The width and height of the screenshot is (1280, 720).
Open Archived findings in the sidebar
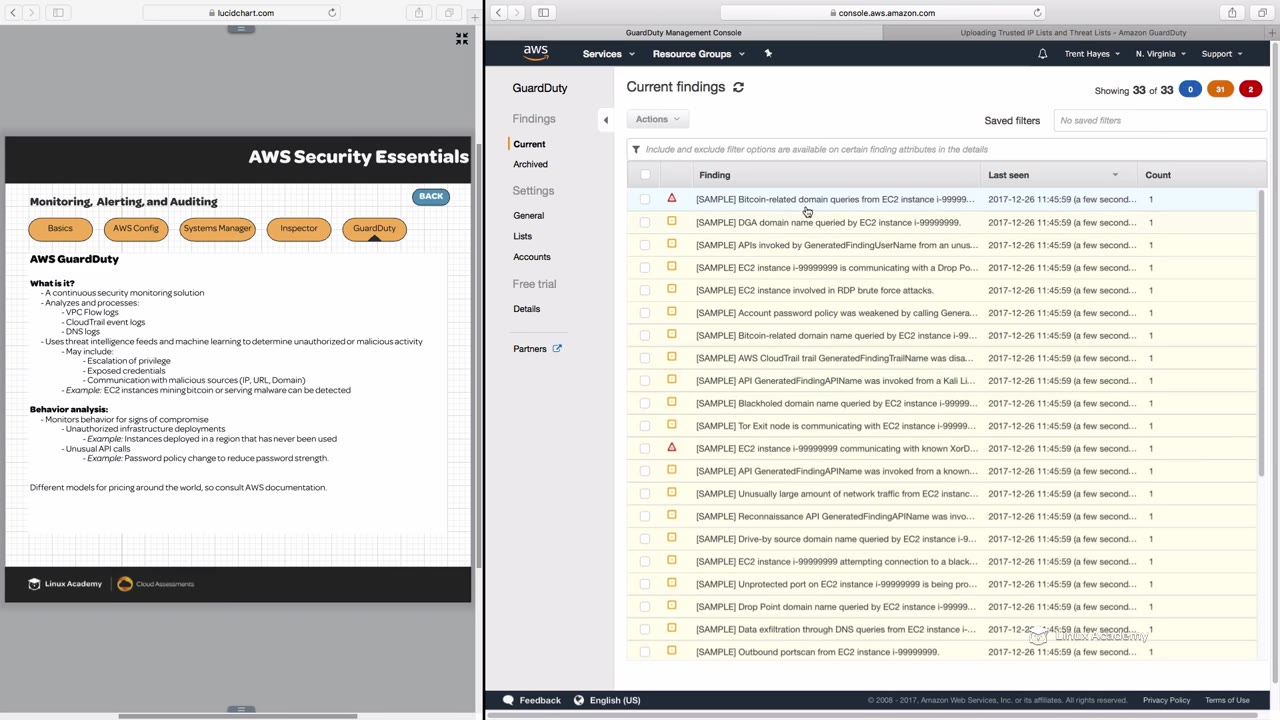[x=530, y=164]
